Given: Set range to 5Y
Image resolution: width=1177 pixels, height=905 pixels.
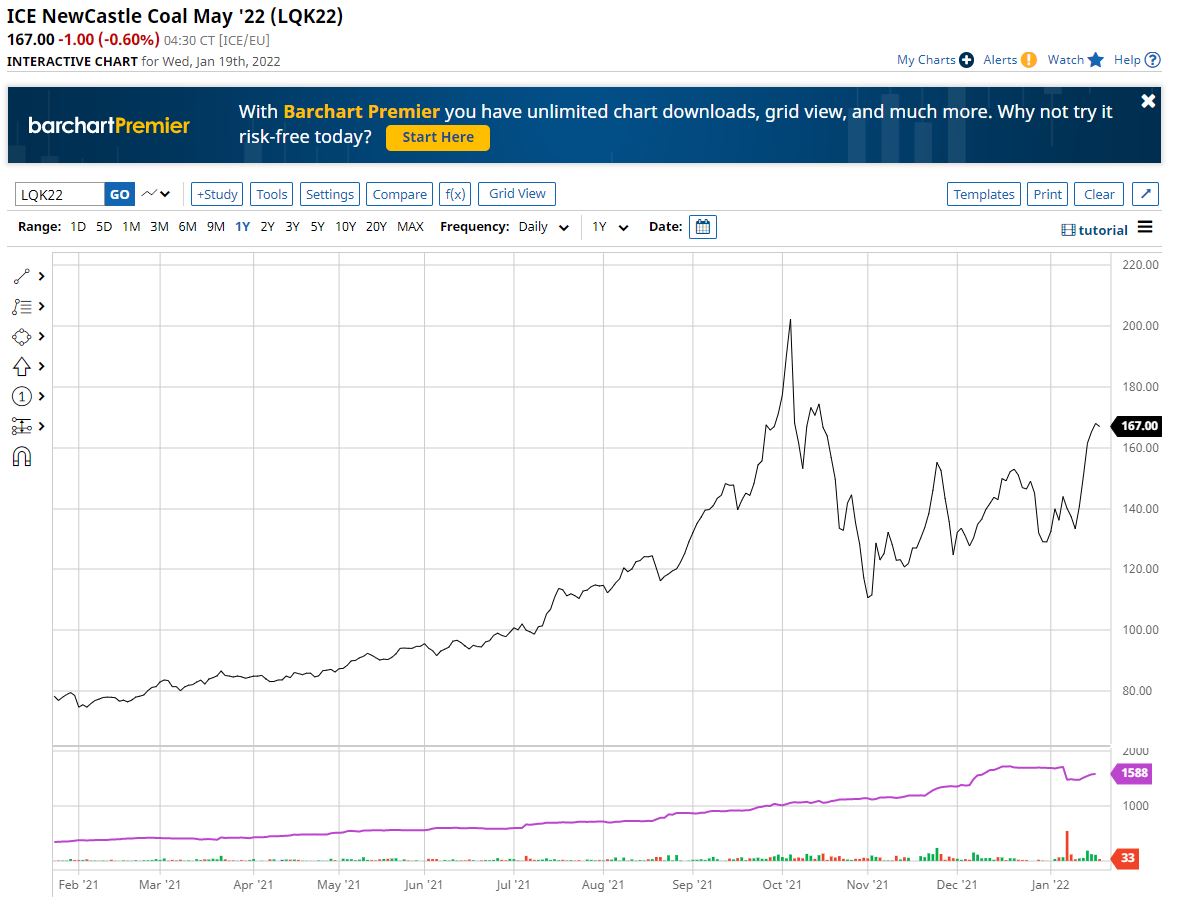Looking at the screenshot, I should coord(318,227).
